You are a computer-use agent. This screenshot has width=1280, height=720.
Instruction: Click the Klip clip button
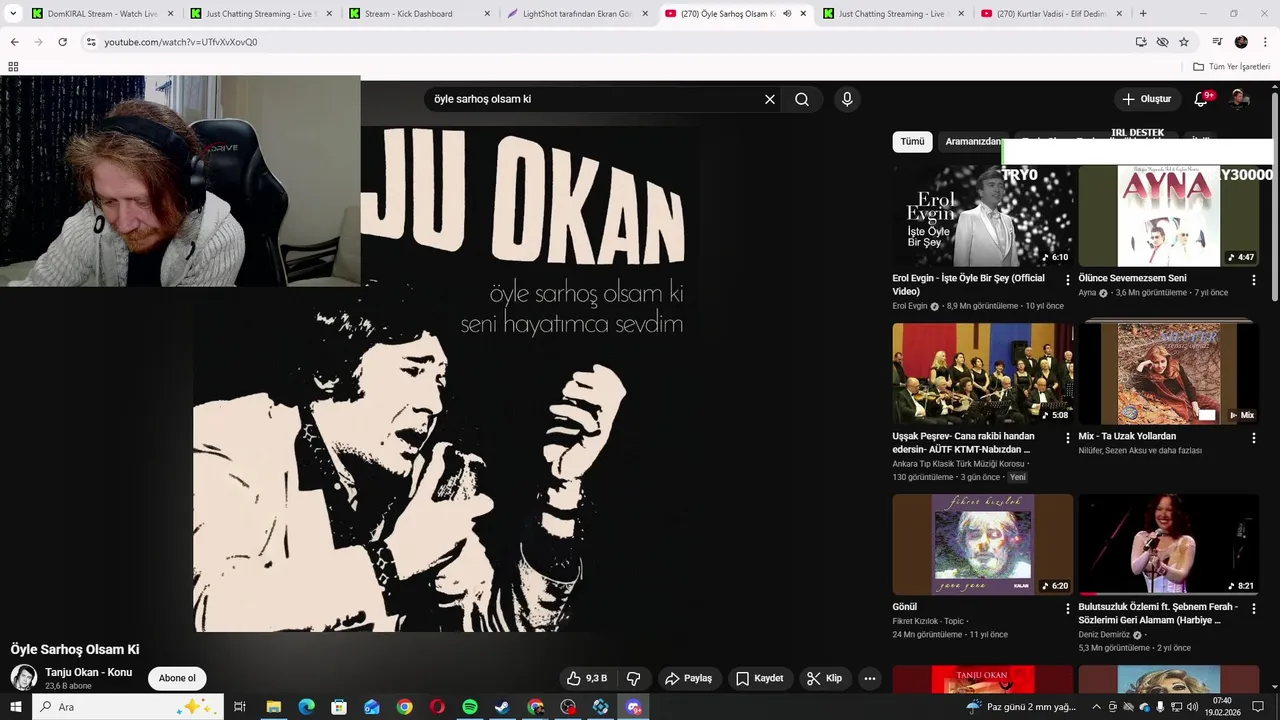[x=825, y=678]
